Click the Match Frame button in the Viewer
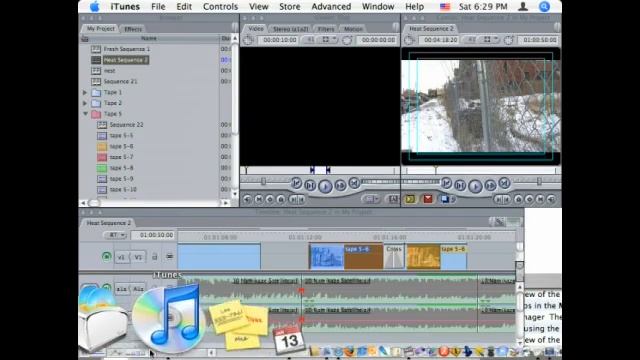This screenshot has height=360, width=640. pyautogui.click(x=247, y=199)
